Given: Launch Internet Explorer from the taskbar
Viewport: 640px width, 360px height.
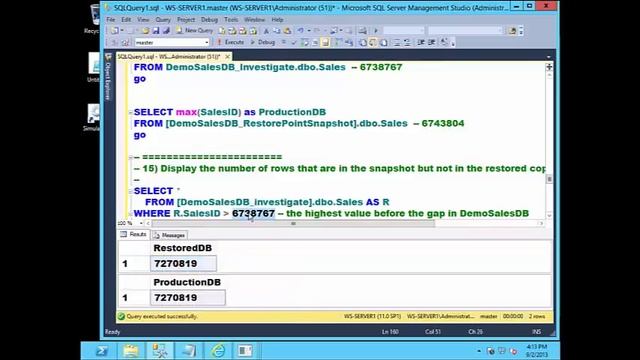Looking at the screenshot, I should pyautogui.click(x=218, y=351).
